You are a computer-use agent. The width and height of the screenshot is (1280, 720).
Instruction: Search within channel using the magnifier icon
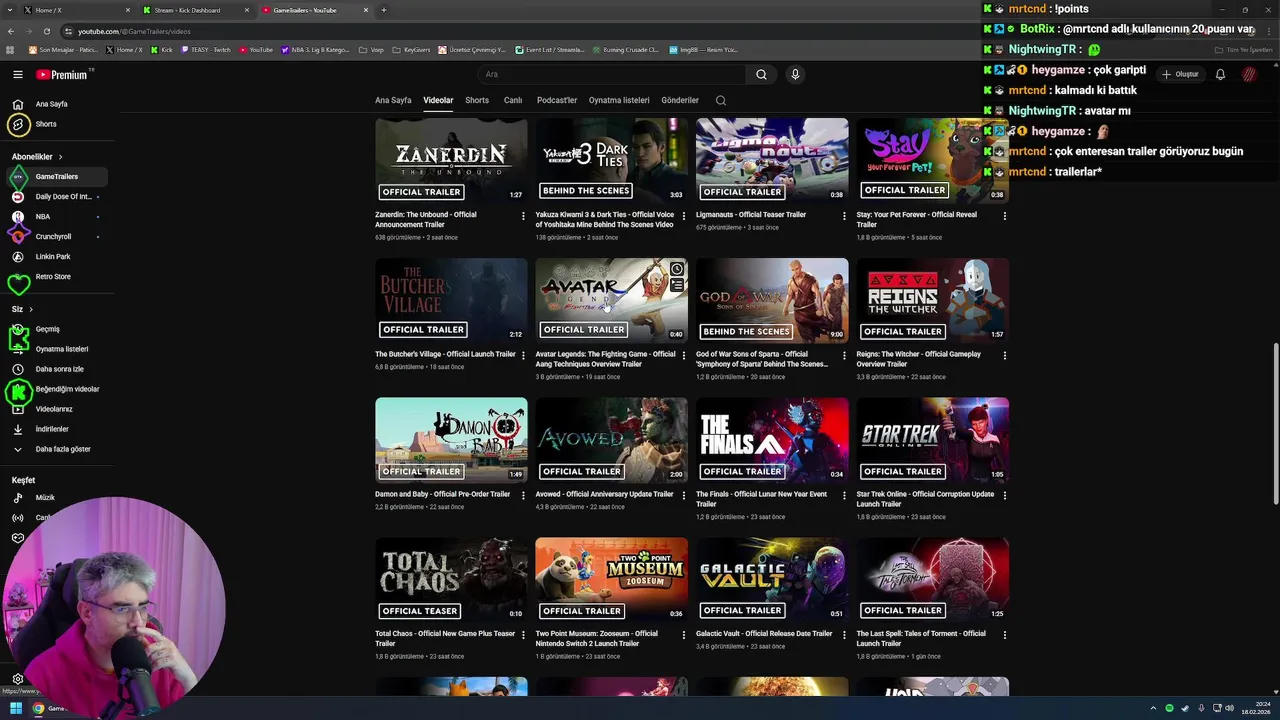tap(721, 100)
